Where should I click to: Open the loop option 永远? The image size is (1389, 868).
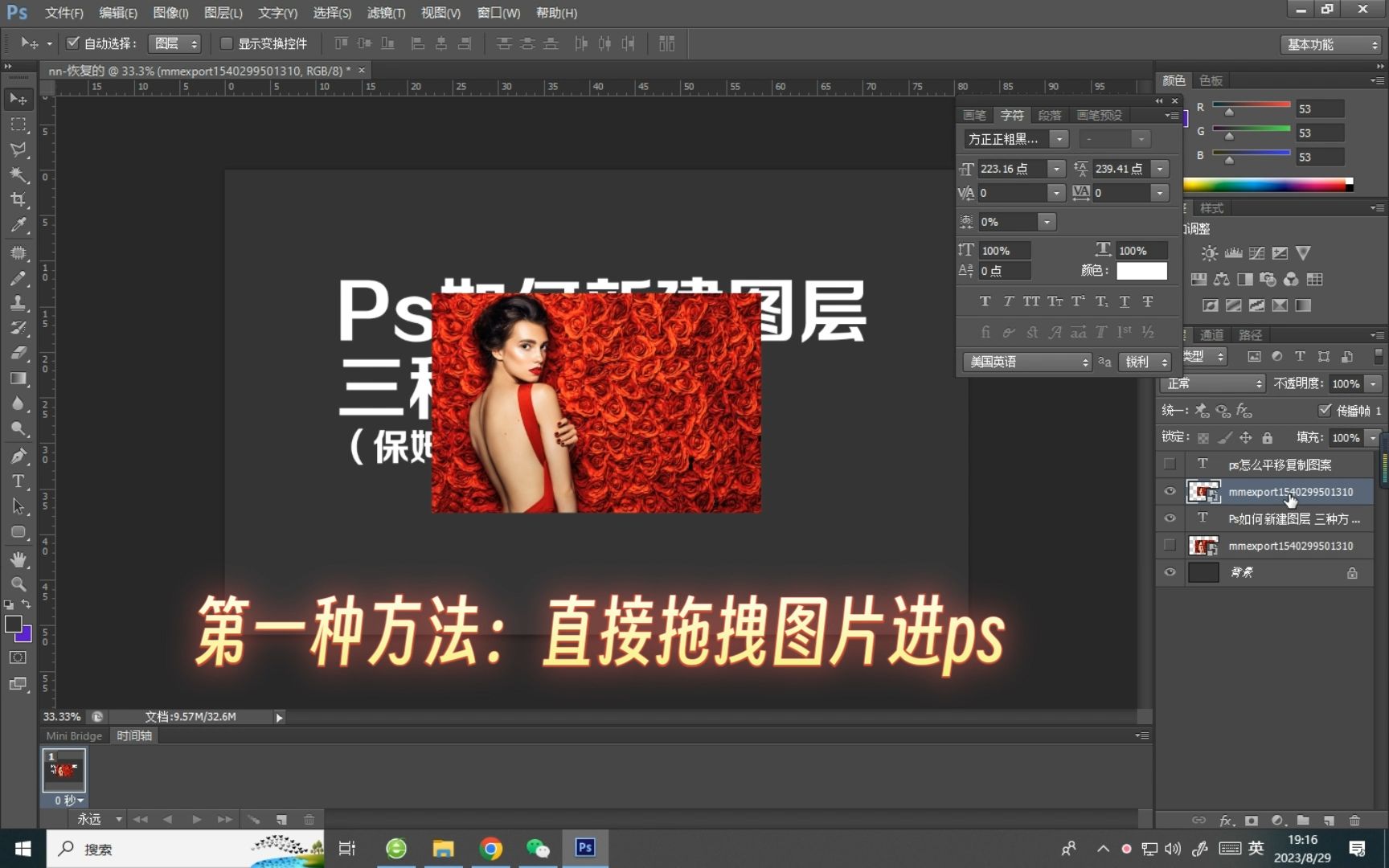tap(99, 820)
